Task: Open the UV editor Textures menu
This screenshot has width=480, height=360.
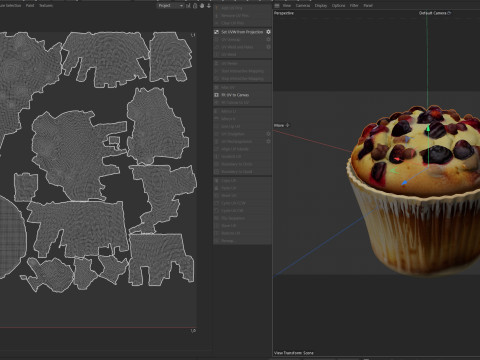Action: pyautogui.click(x=46, y=6)
